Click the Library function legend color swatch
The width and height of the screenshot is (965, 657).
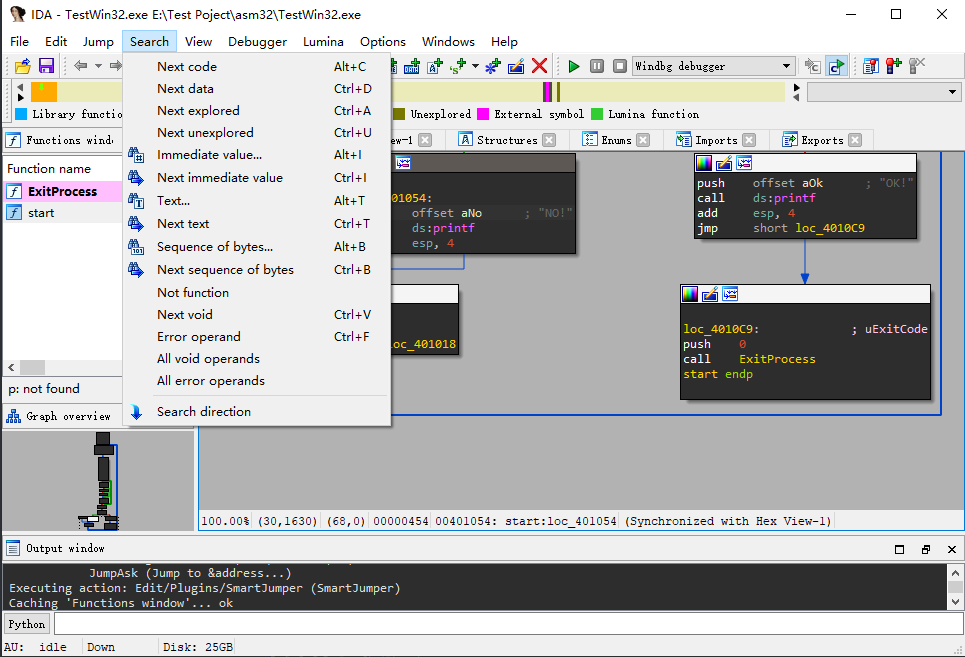coord(21,114)
